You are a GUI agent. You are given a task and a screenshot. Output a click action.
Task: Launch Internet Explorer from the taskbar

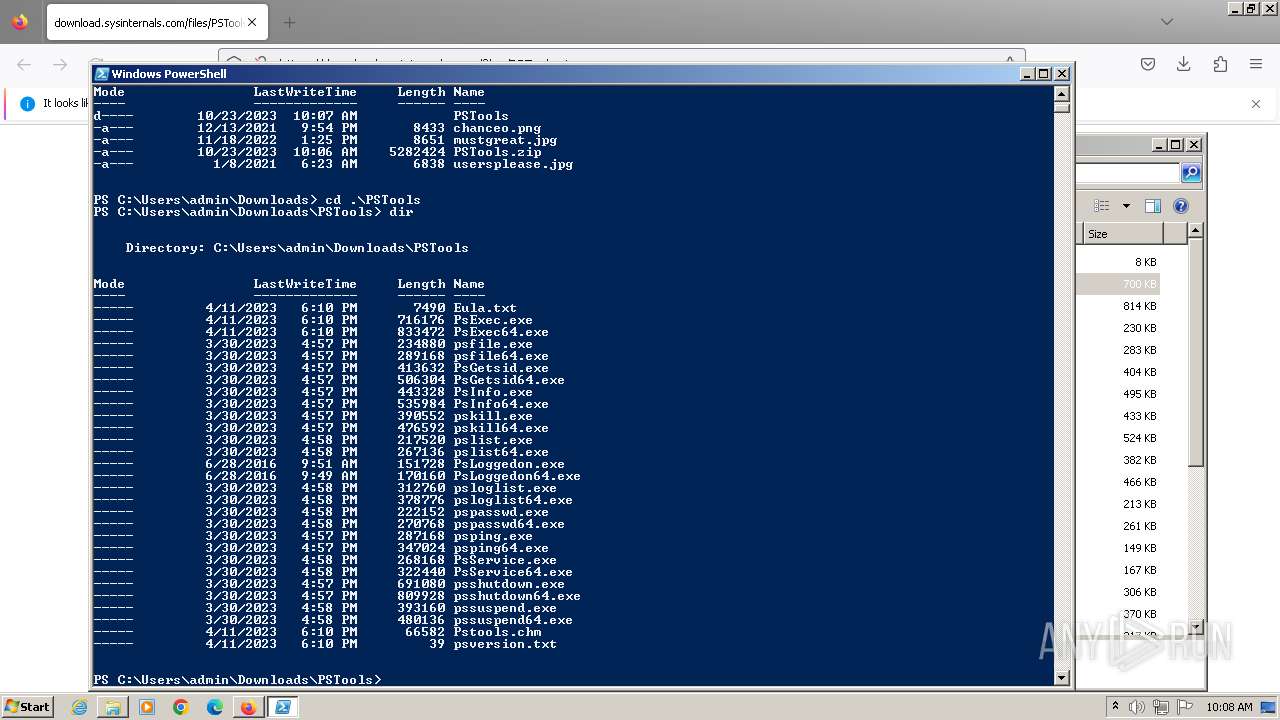[80, 707]
